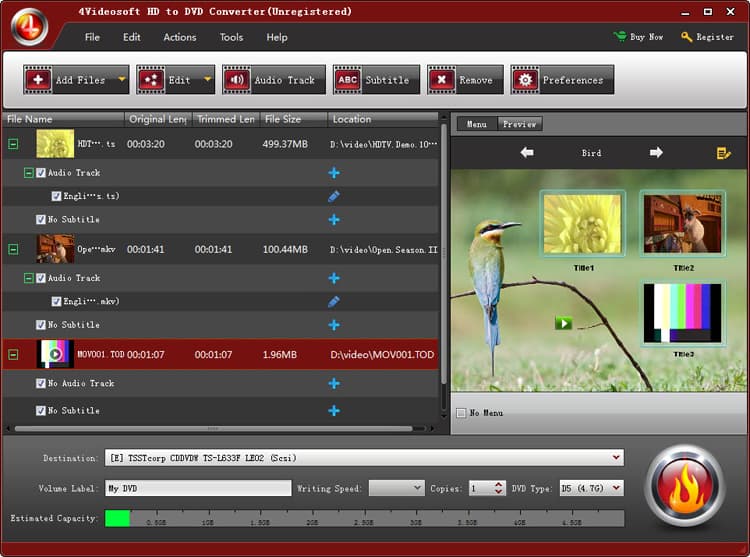Switch to the Preview tab
The image size is (750, 557).
tap(519, 124)
